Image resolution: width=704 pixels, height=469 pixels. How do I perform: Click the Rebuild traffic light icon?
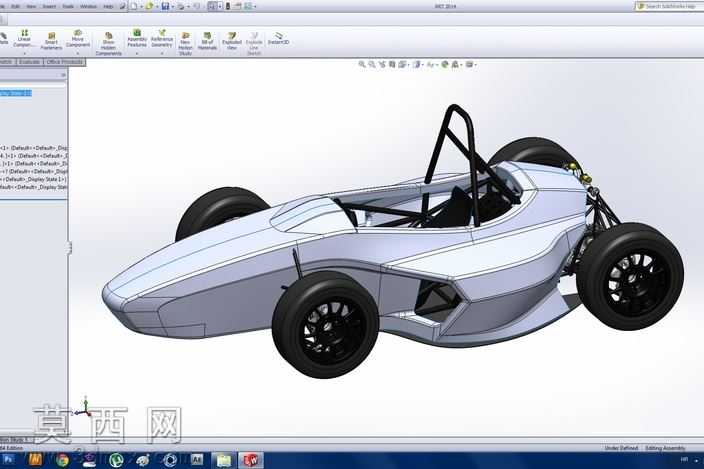click(228, 6)
